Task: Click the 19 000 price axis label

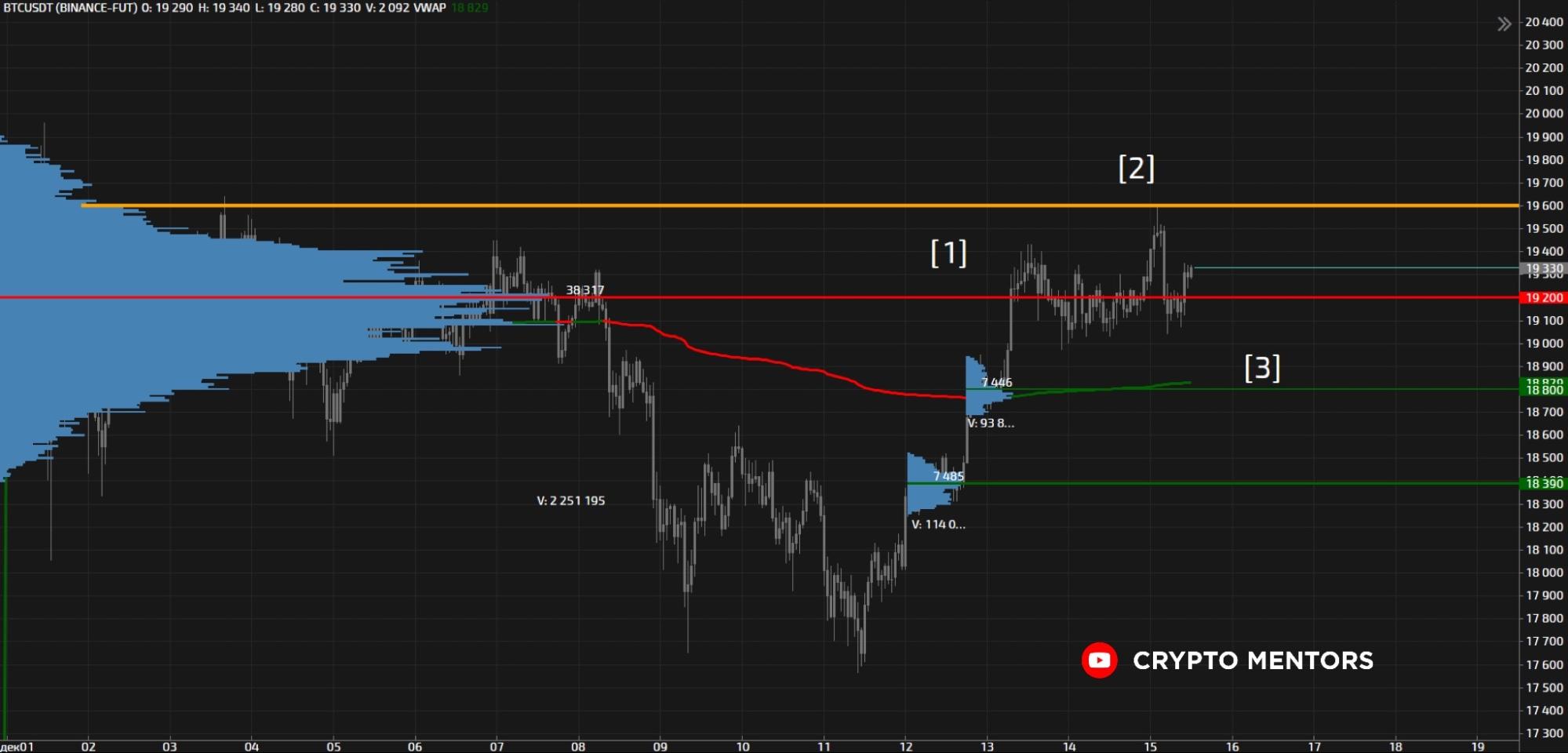Action: coord(1544,344)
